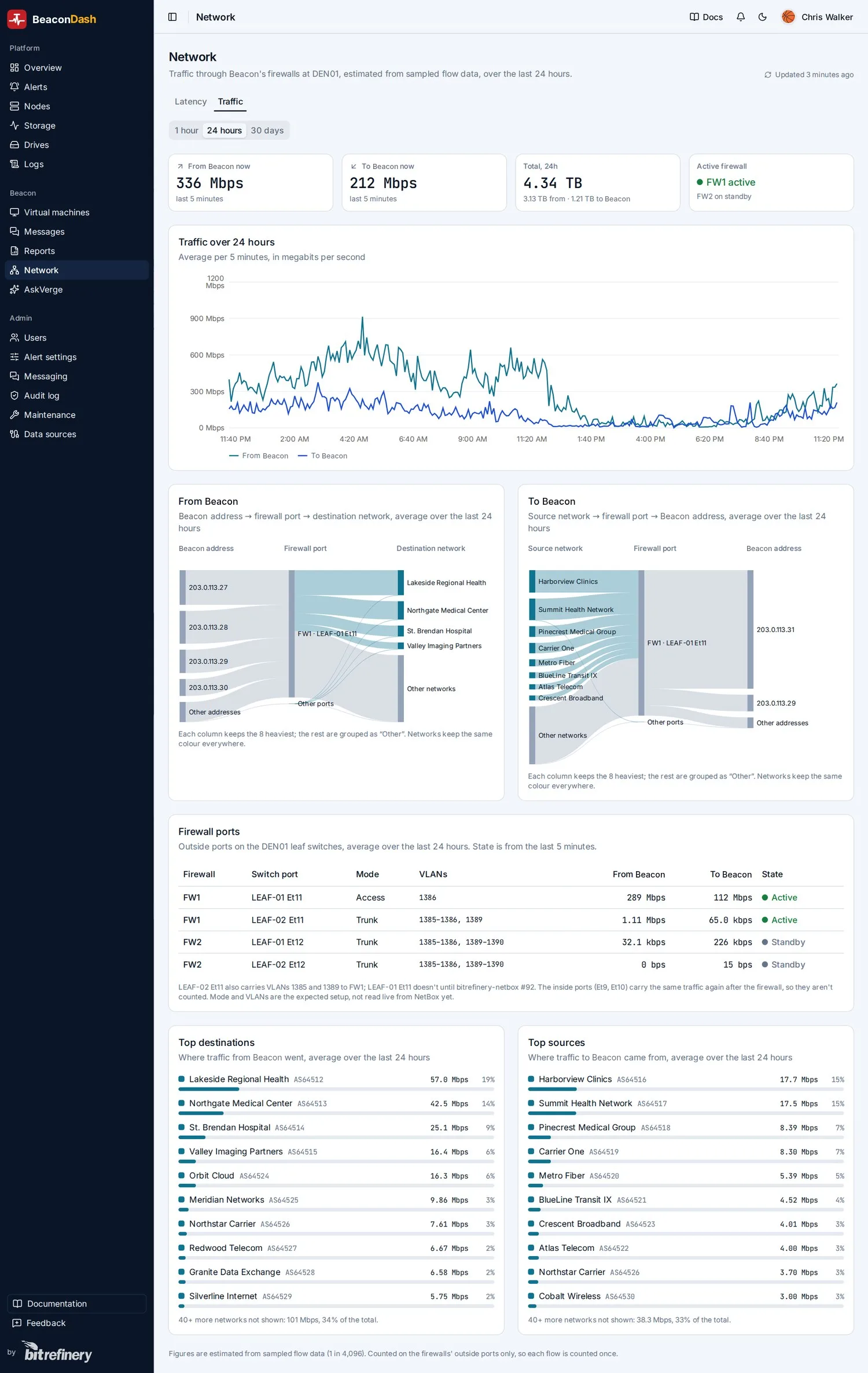The width and height of the screenshot is (868, 1373).
Task: Click the AskVerge sparkle icon in sidebar
Action: (14, 289)
